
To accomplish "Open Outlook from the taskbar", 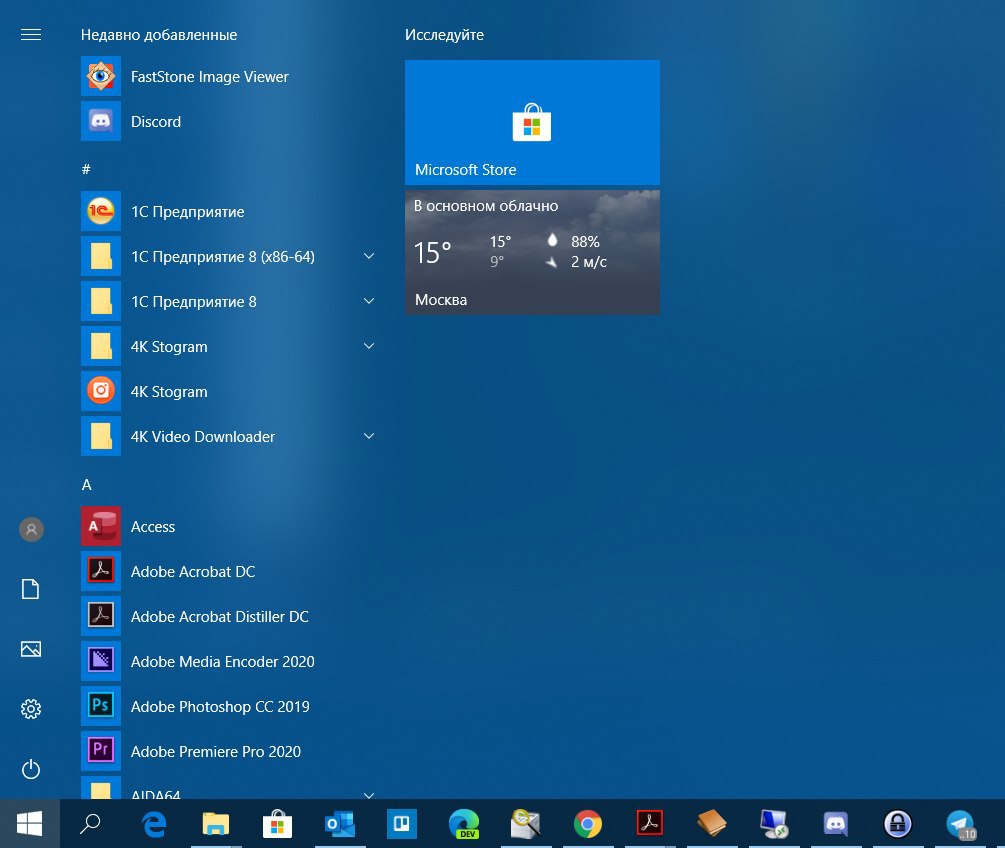I will pyautogui.click(x=340, y=824).
